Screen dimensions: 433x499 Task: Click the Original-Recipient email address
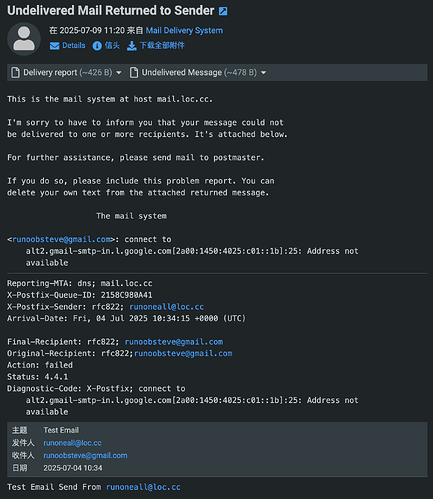[183, 353]
